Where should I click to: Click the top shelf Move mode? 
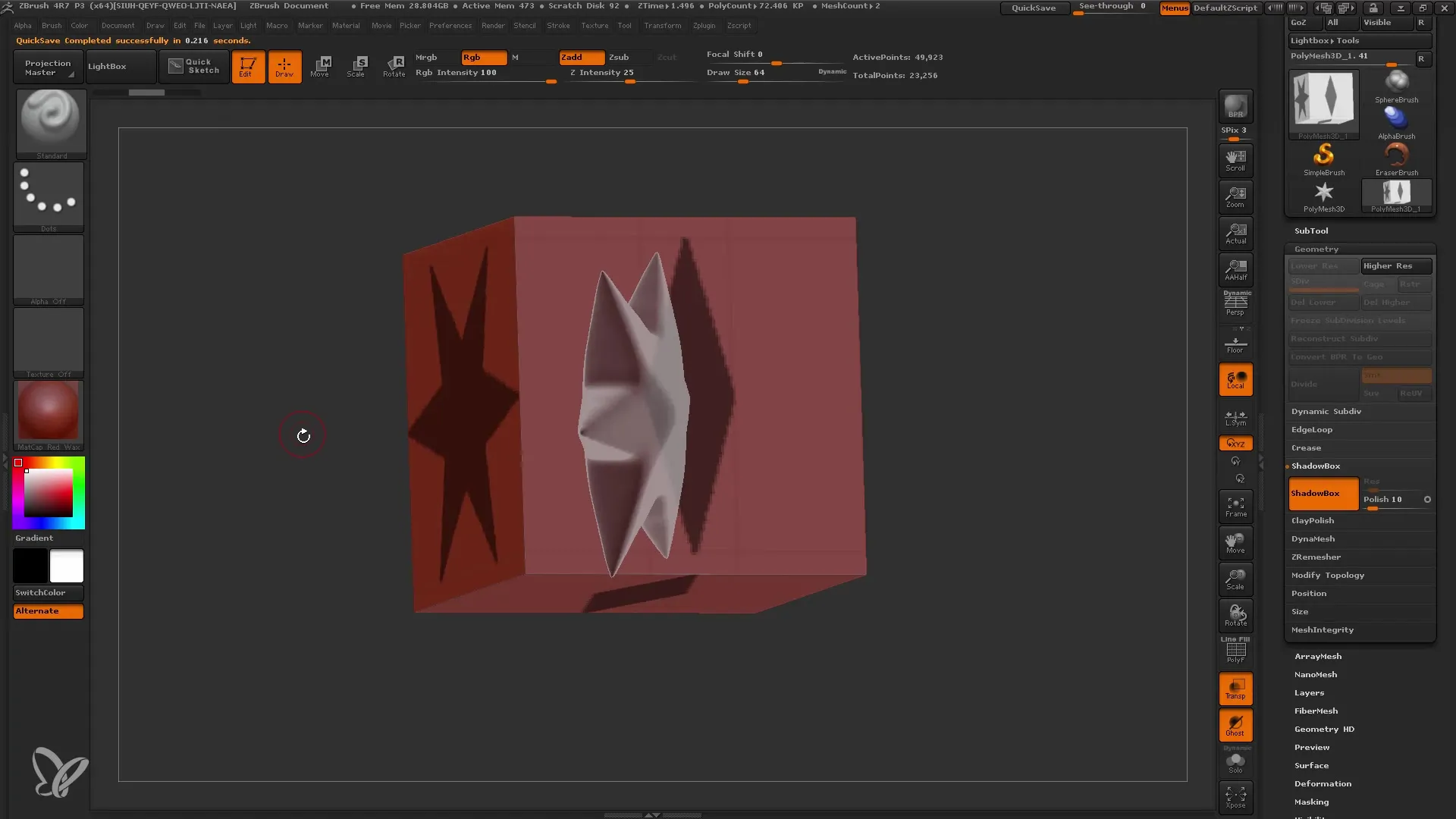pos(320,67)
